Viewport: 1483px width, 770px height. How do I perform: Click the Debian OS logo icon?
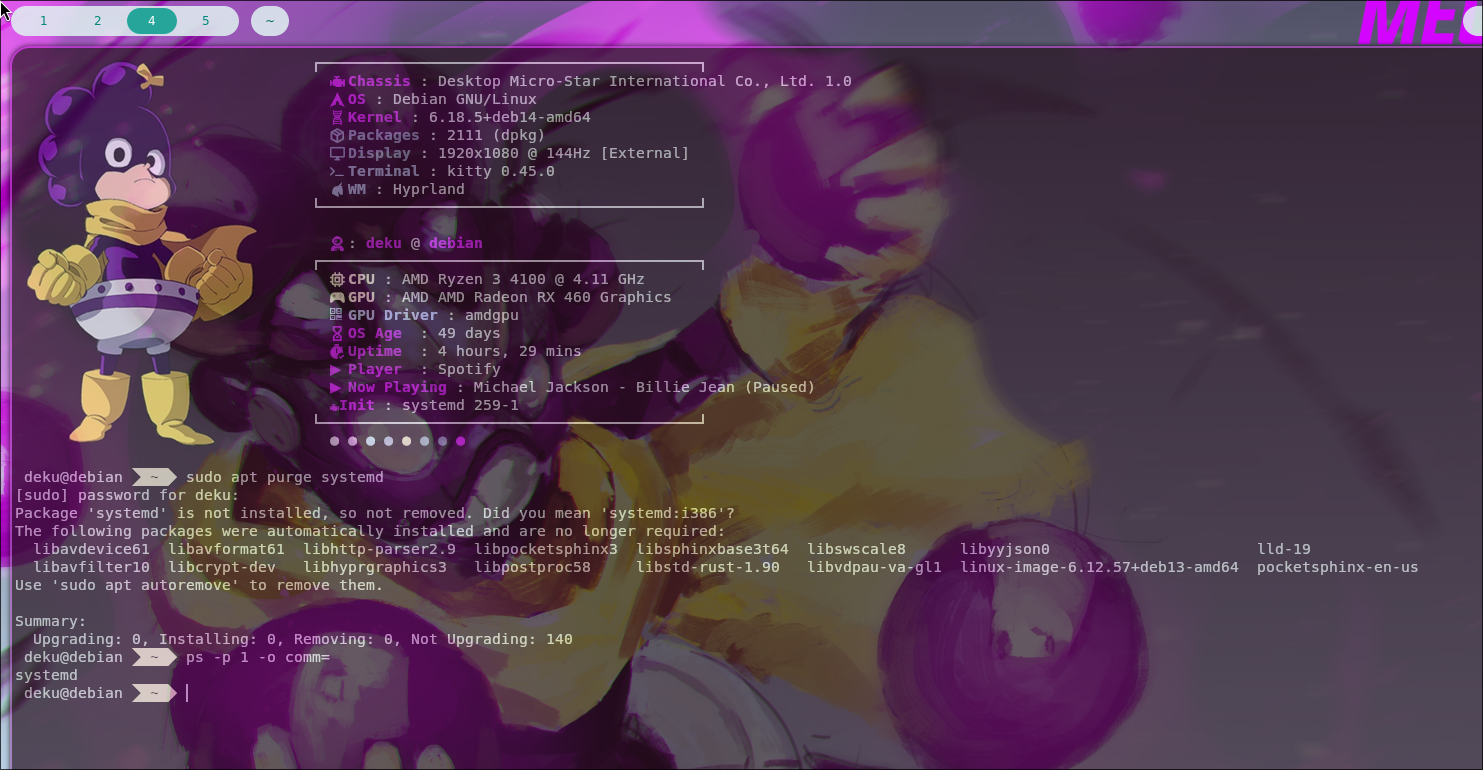(x=337, y=100)
